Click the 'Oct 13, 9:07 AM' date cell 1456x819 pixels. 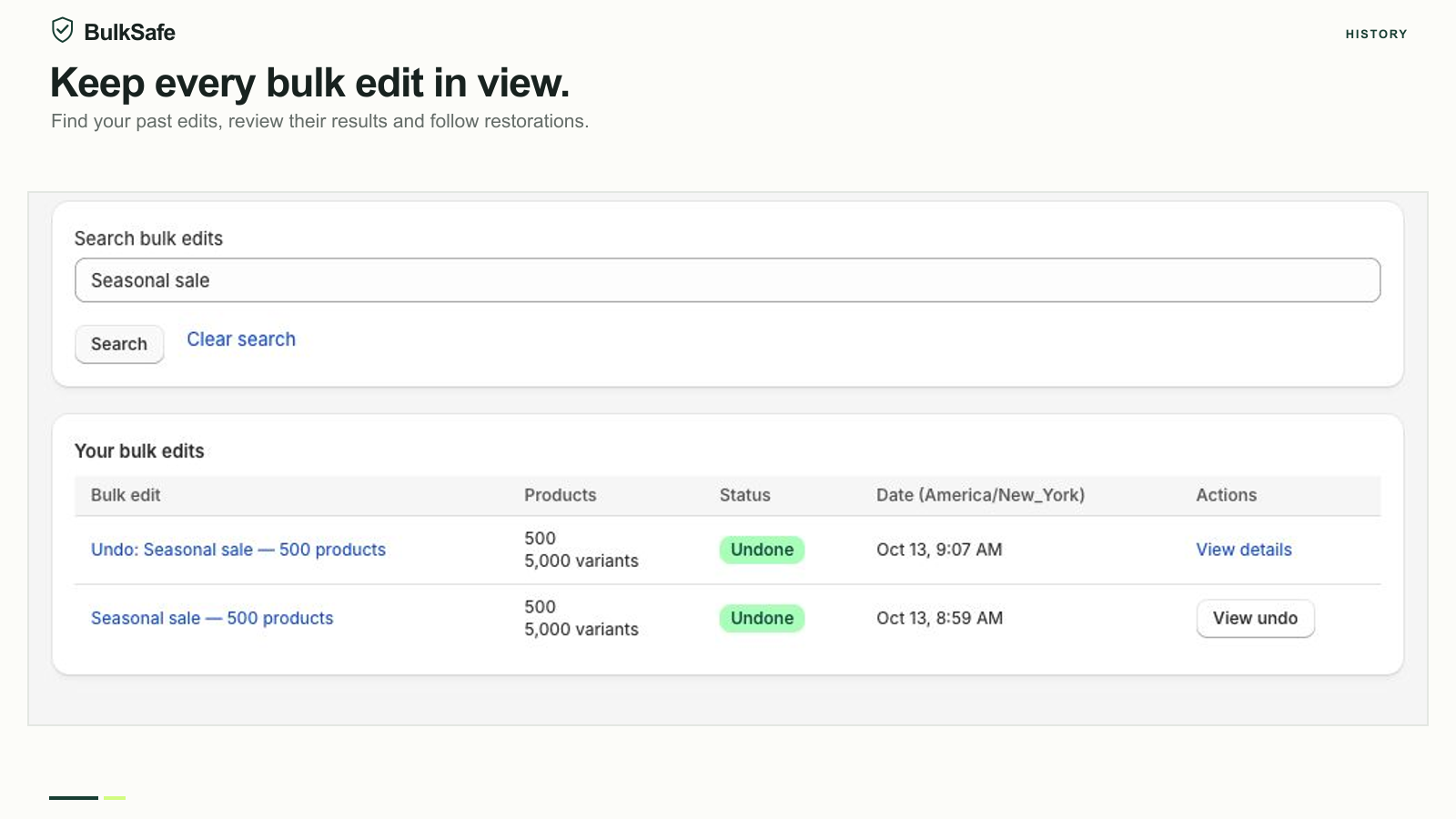tap(939, 550)
